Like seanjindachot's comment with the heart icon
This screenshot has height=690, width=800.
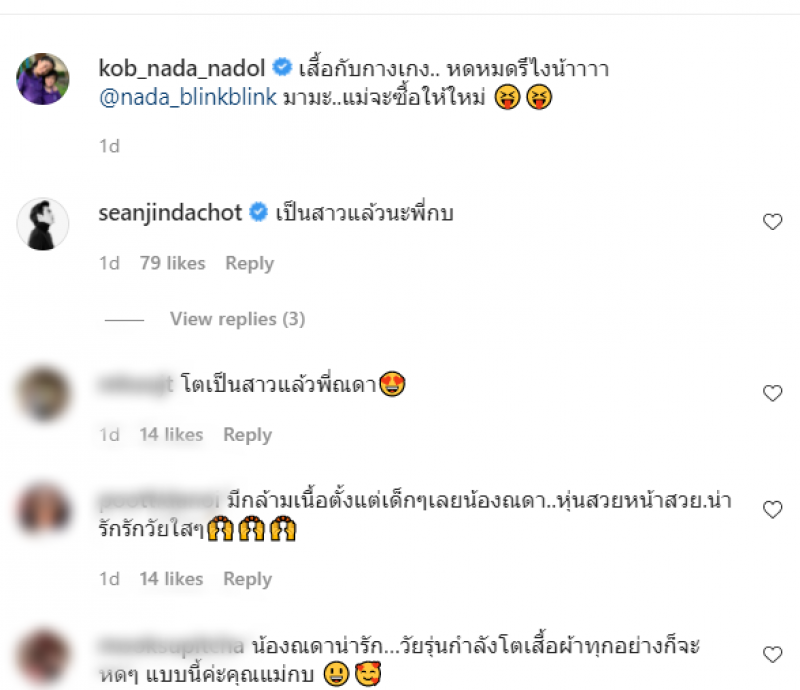pos(772,221)
